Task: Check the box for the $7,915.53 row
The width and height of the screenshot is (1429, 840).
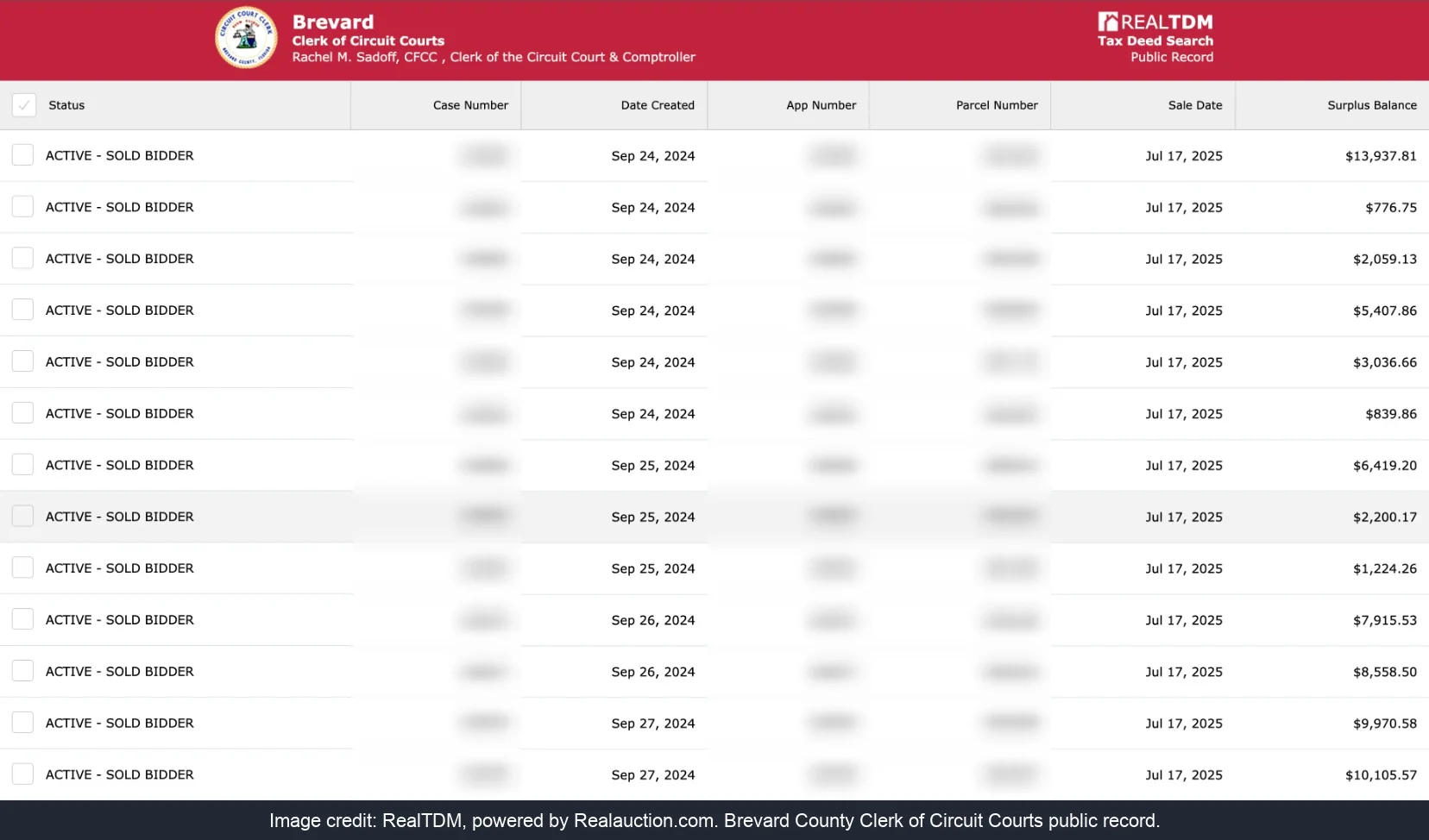Action: (x=22, y=619)
